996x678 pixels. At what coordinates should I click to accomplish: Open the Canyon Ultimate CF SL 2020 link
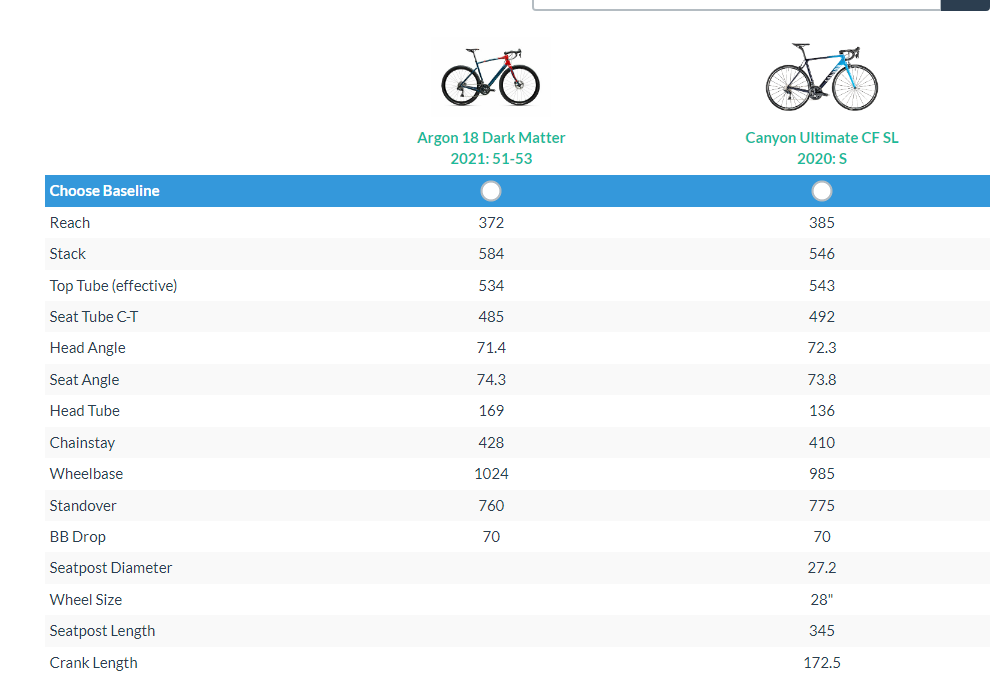tap(821, 148)
